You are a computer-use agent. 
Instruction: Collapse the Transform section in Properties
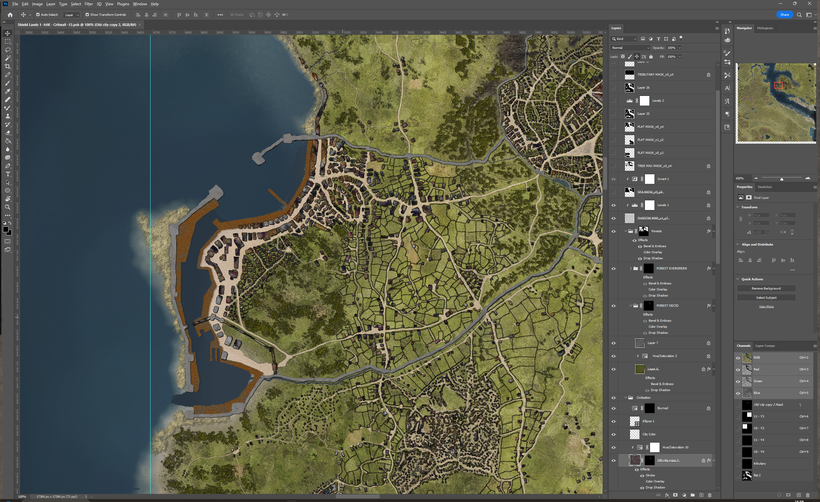coord(738,207)
